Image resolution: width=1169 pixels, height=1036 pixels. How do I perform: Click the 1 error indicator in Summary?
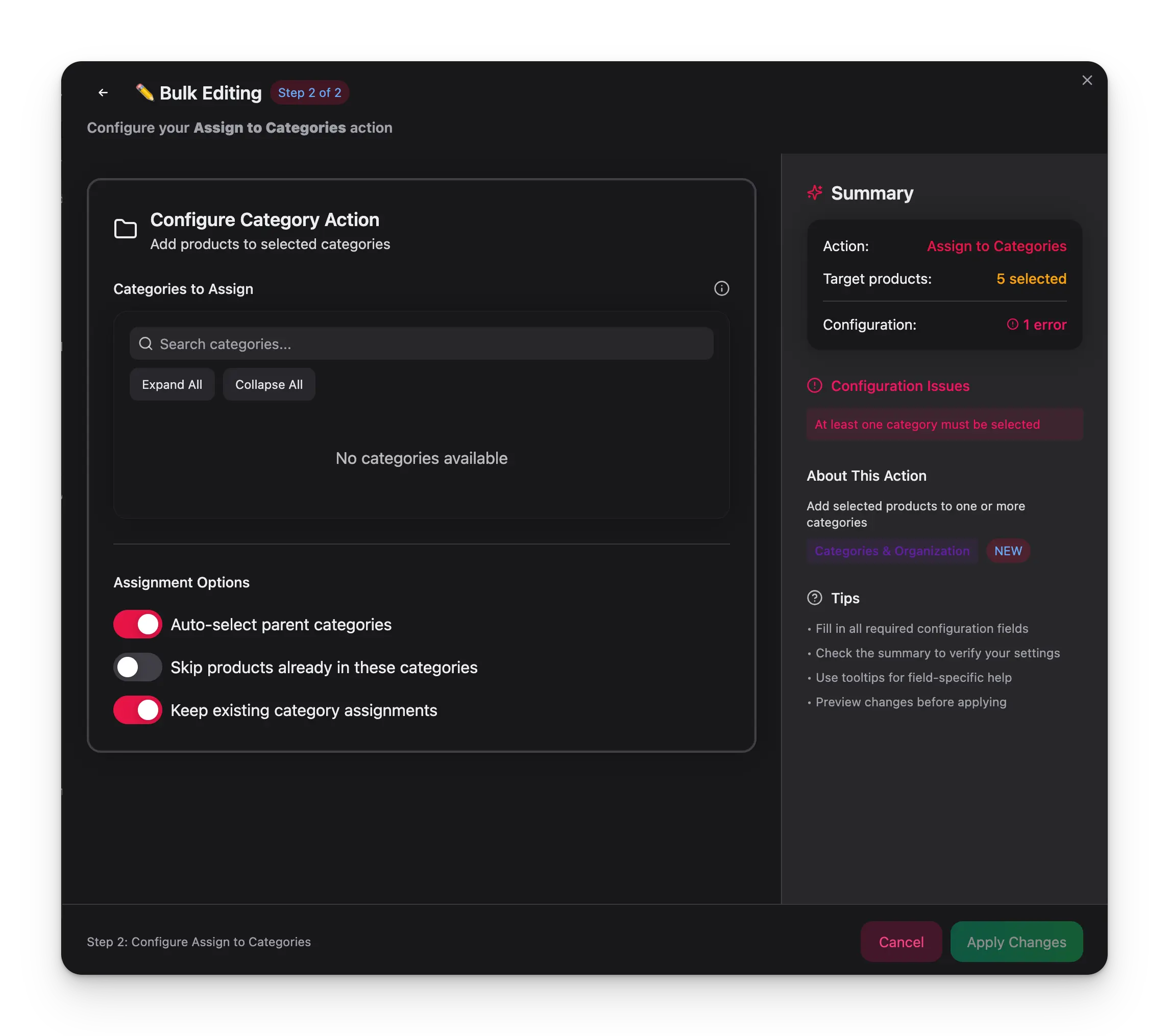click(x=1036, y=324)
